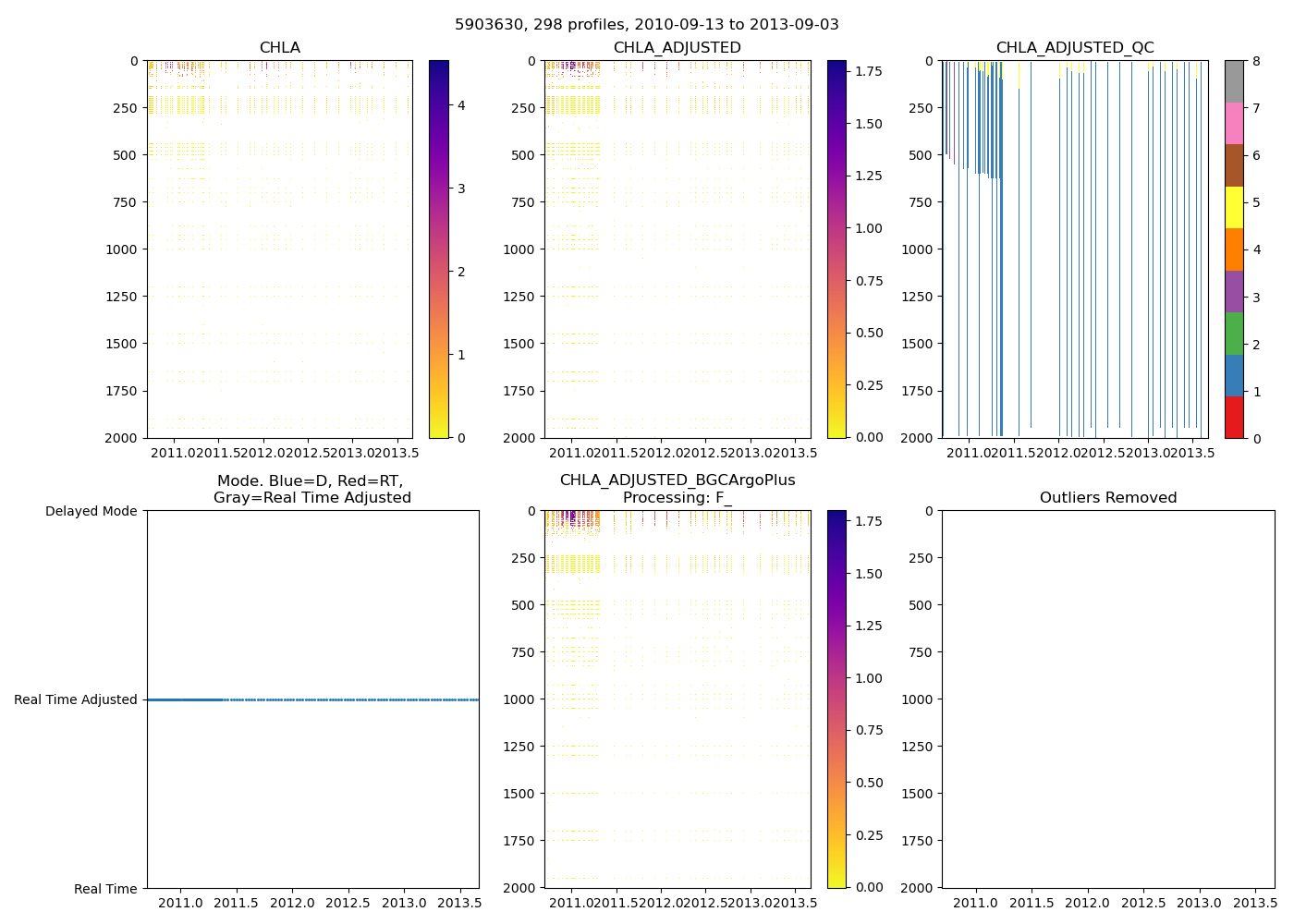Click the Real Time axis label
The image size is (1294, 924).
point(105,889)
